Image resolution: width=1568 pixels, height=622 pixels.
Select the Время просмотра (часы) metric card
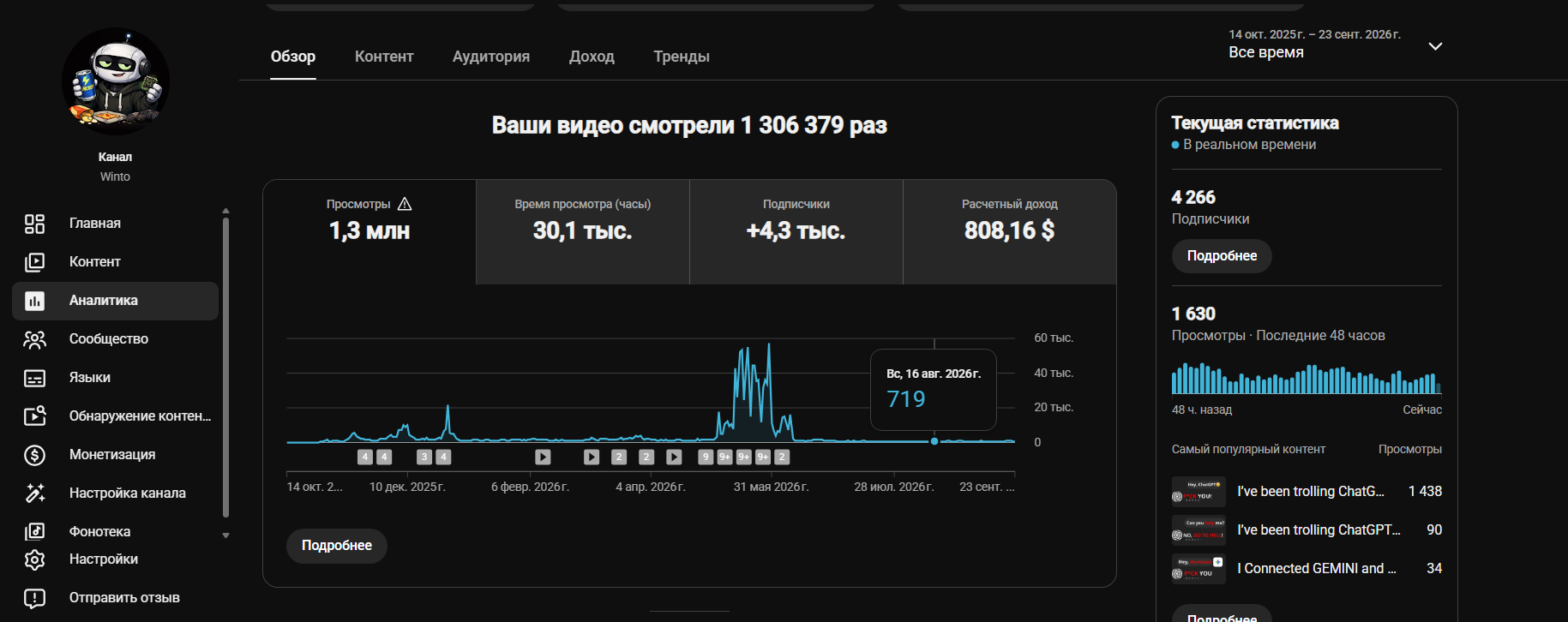(x=583, y=231)
